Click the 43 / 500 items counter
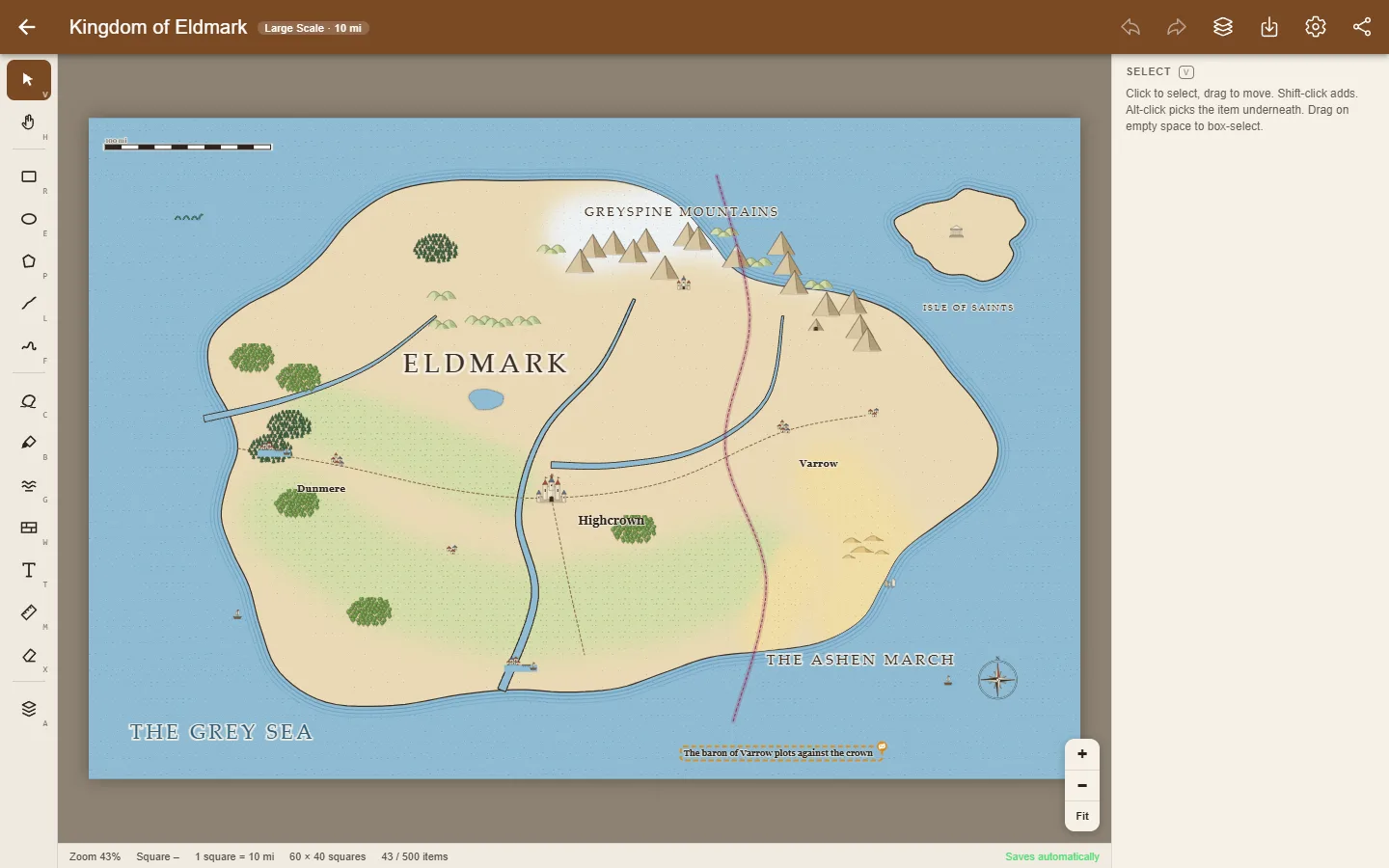 tap(415, 856)
